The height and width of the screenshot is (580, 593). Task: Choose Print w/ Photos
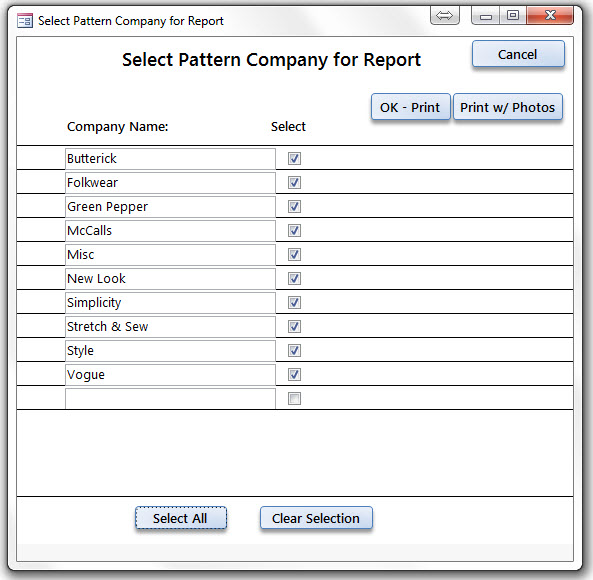tap(508, 107)
